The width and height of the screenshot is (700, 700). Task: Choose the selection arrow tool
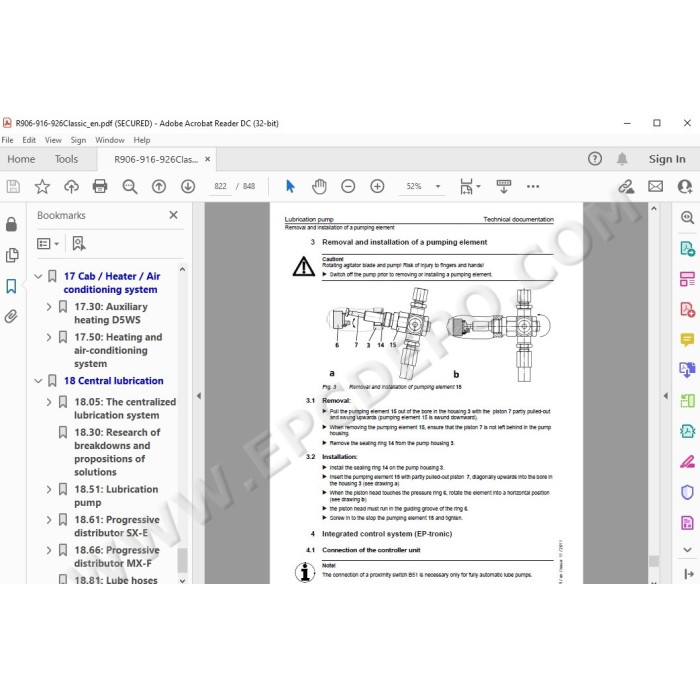(290, 186)
